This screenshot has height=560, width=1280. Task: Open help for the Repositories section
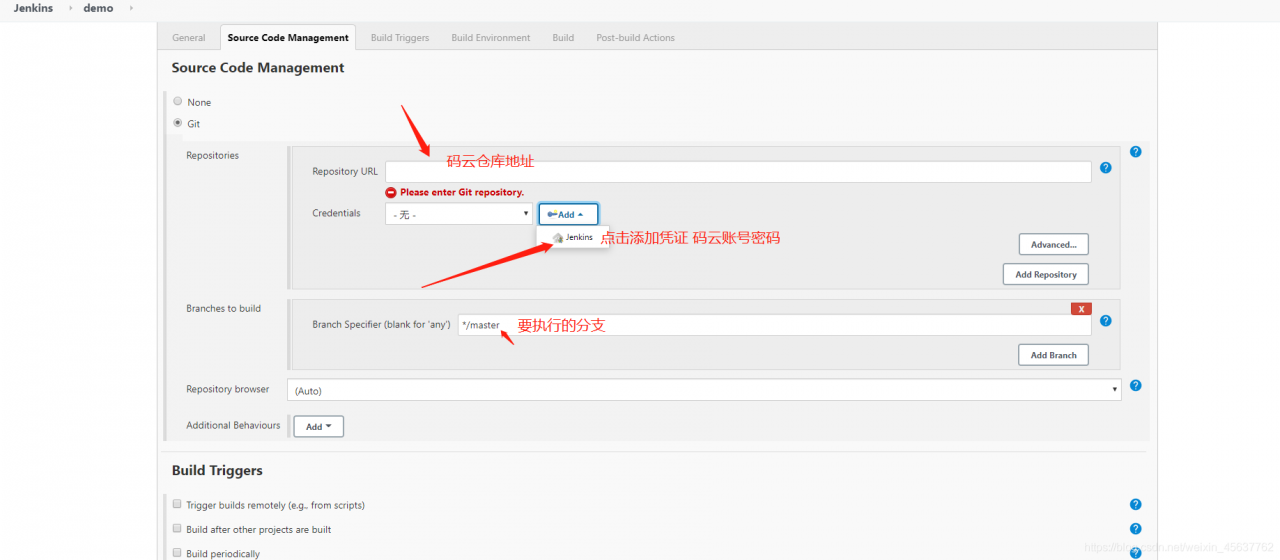pyautogui.click(x=1135, y=152)
